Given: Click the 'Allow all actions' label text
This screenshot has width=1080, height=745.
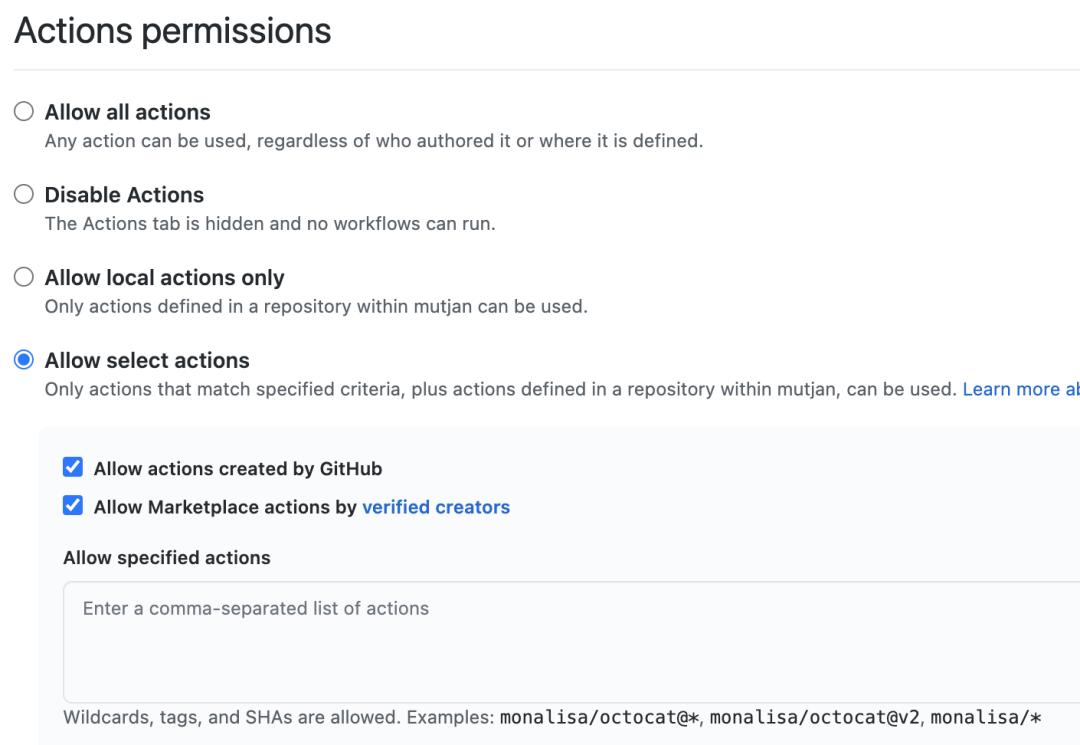Looking at the screenshot, I should click(x=127, y=112).
